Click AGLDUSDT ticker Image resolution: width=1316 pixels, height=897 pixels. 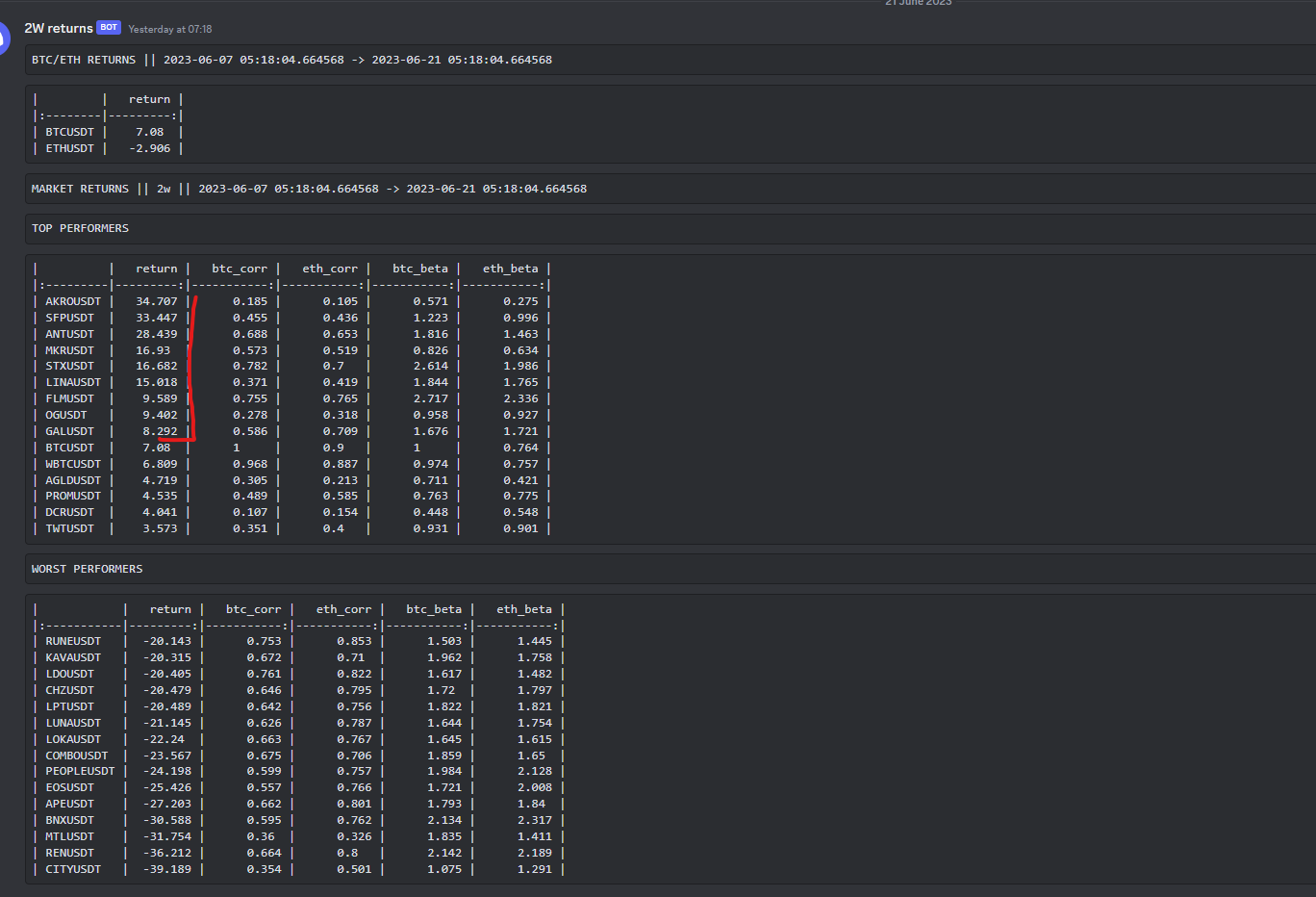pyautogui.click(x=73, y=480)
